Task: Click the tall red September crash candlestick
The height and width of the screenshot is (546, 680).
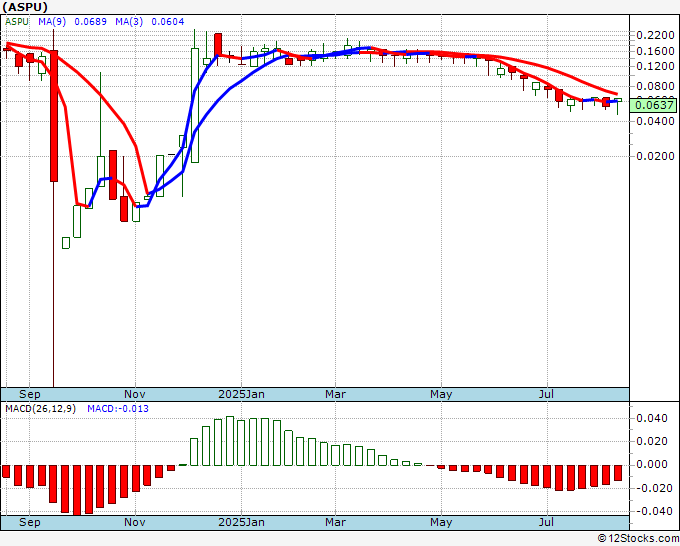Action: 54,116
